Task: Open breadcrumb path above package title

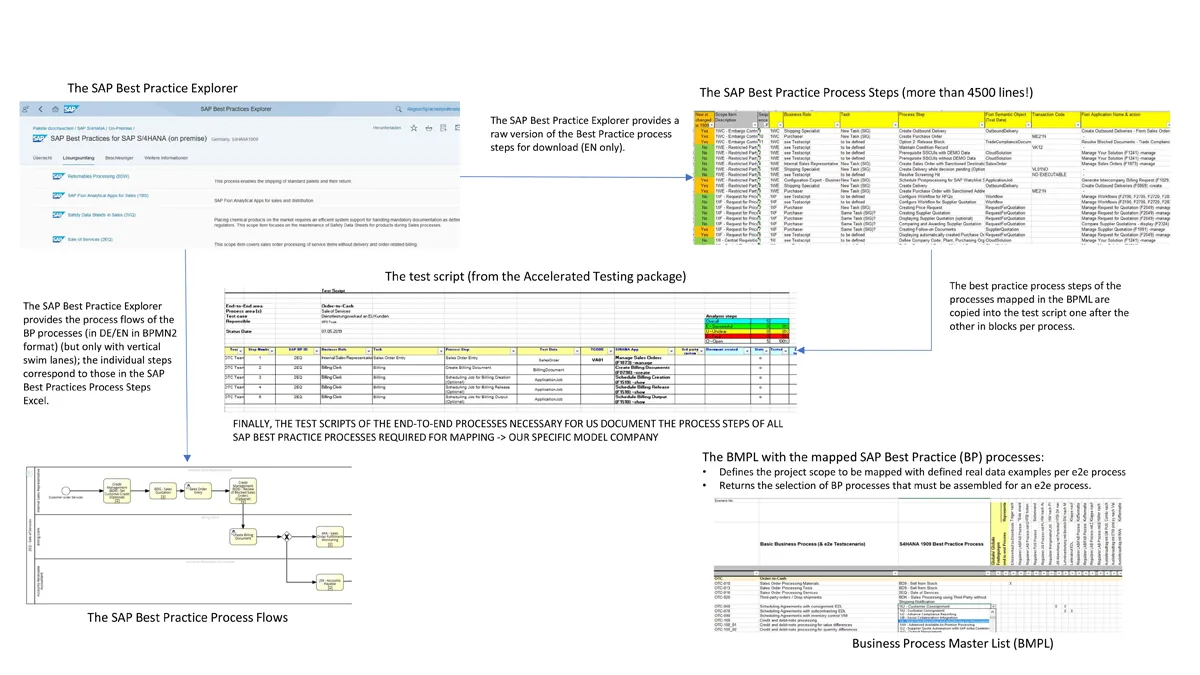Action: [x=83, y=128]
